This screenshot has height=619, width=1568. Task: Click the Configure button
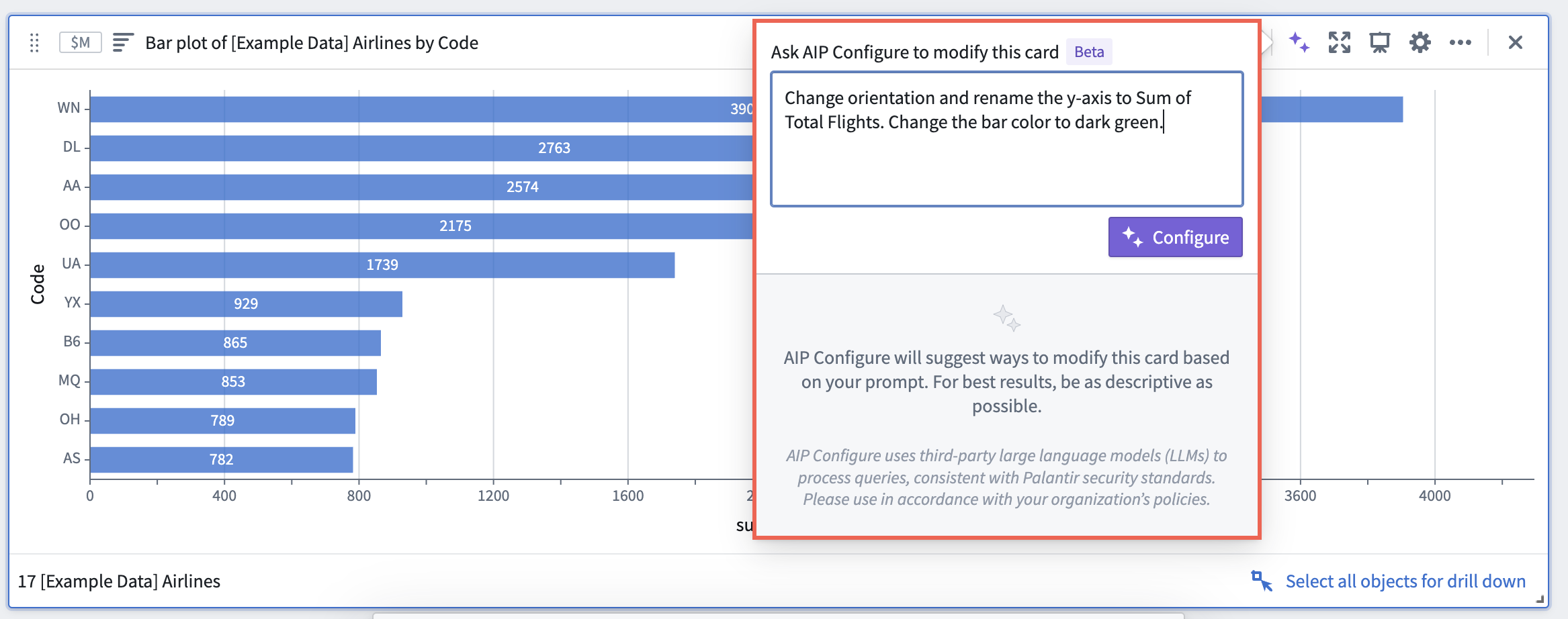point(1175,237)
